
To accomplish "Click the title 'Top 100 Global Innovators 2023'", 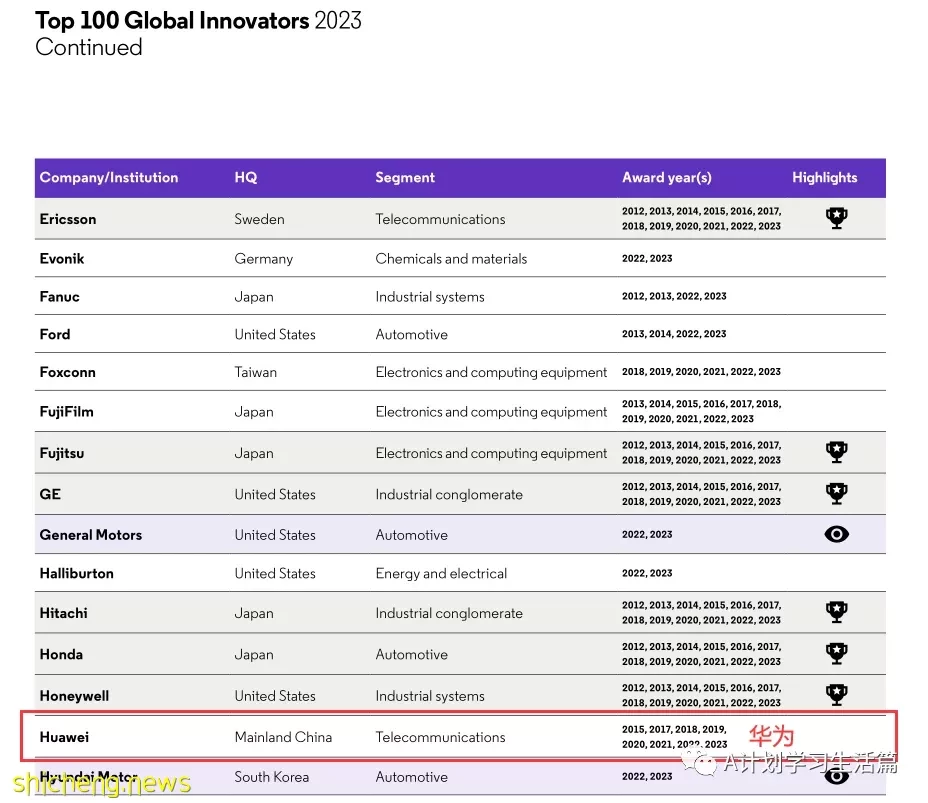I will (198, 21).
